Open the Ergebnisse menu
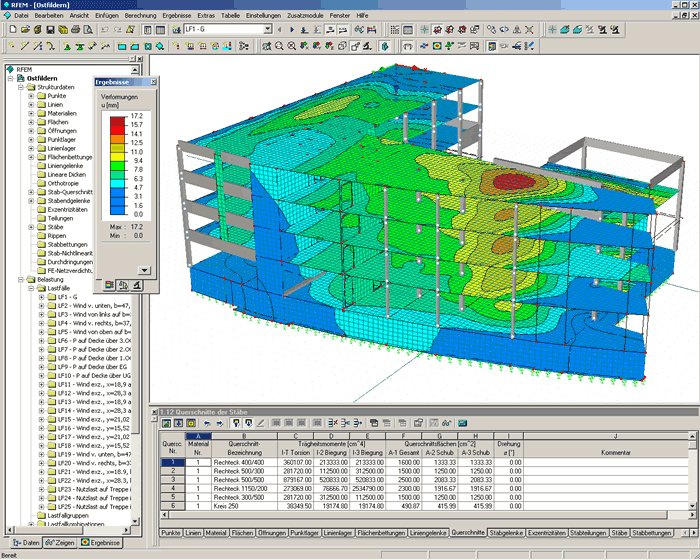 [x=177, y=16]
